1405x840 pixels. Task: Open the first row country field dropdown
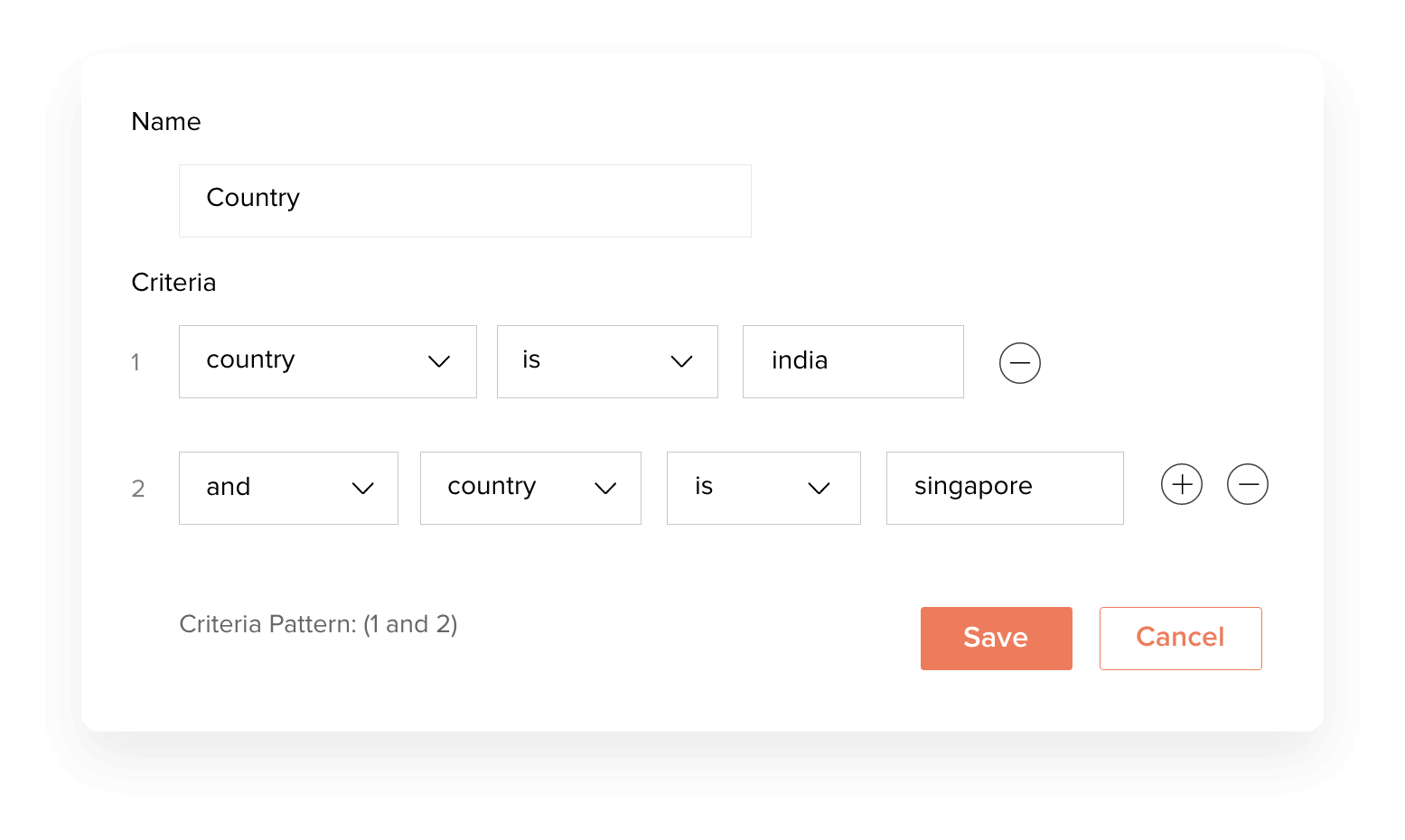pos(328,361)
